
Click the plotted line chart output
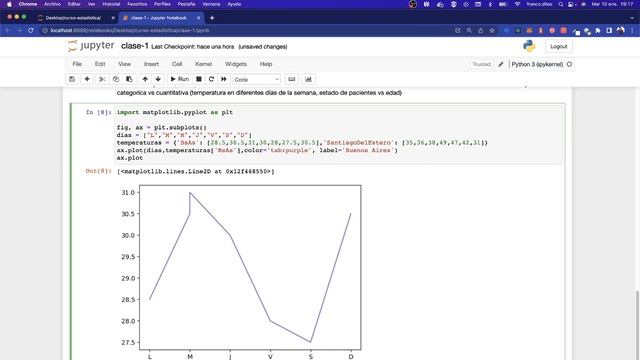pyautogui.click(x=241, y=271)
